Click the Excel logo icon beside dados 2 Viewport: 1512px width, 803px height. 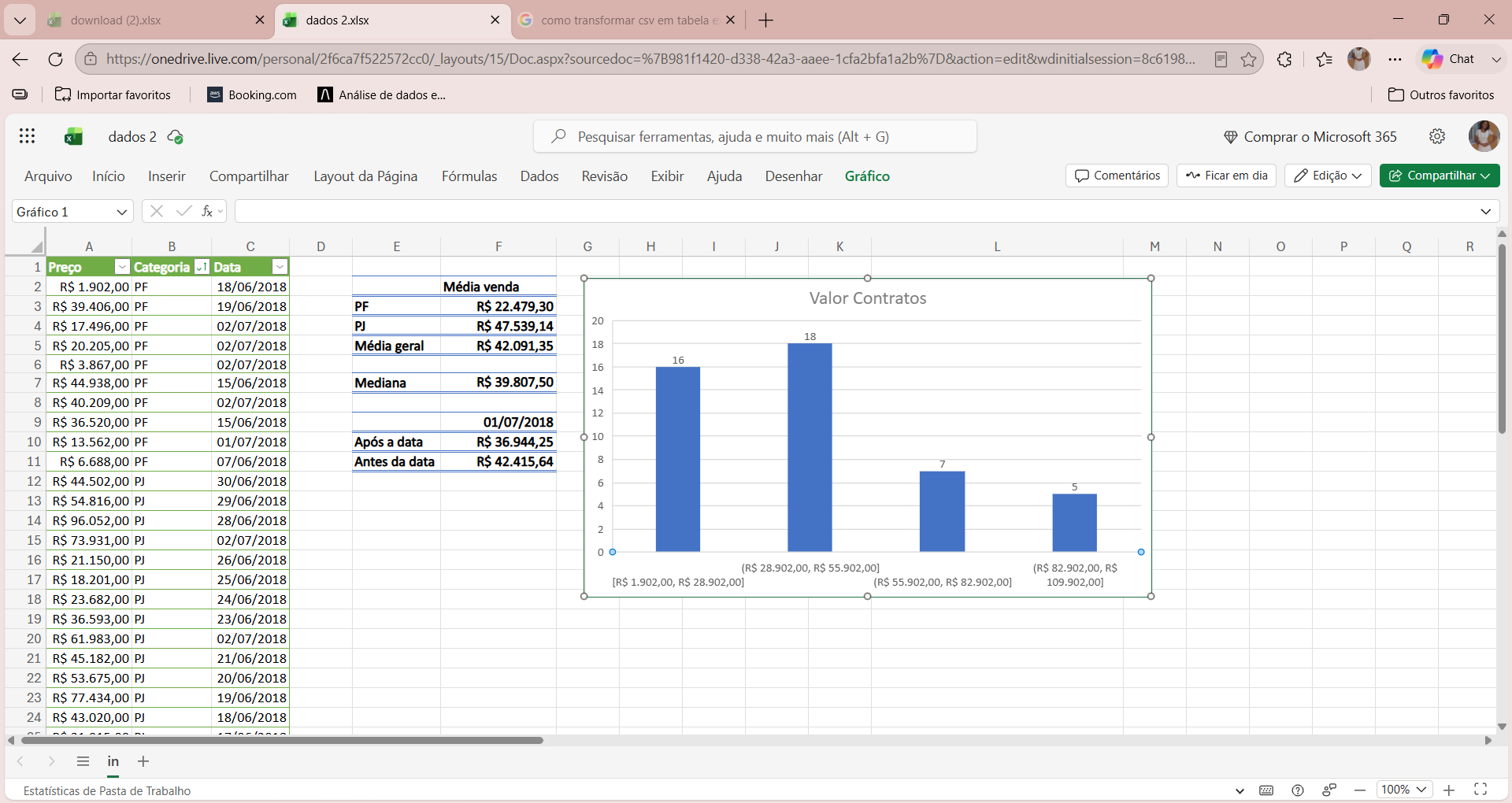coord(73,137)
